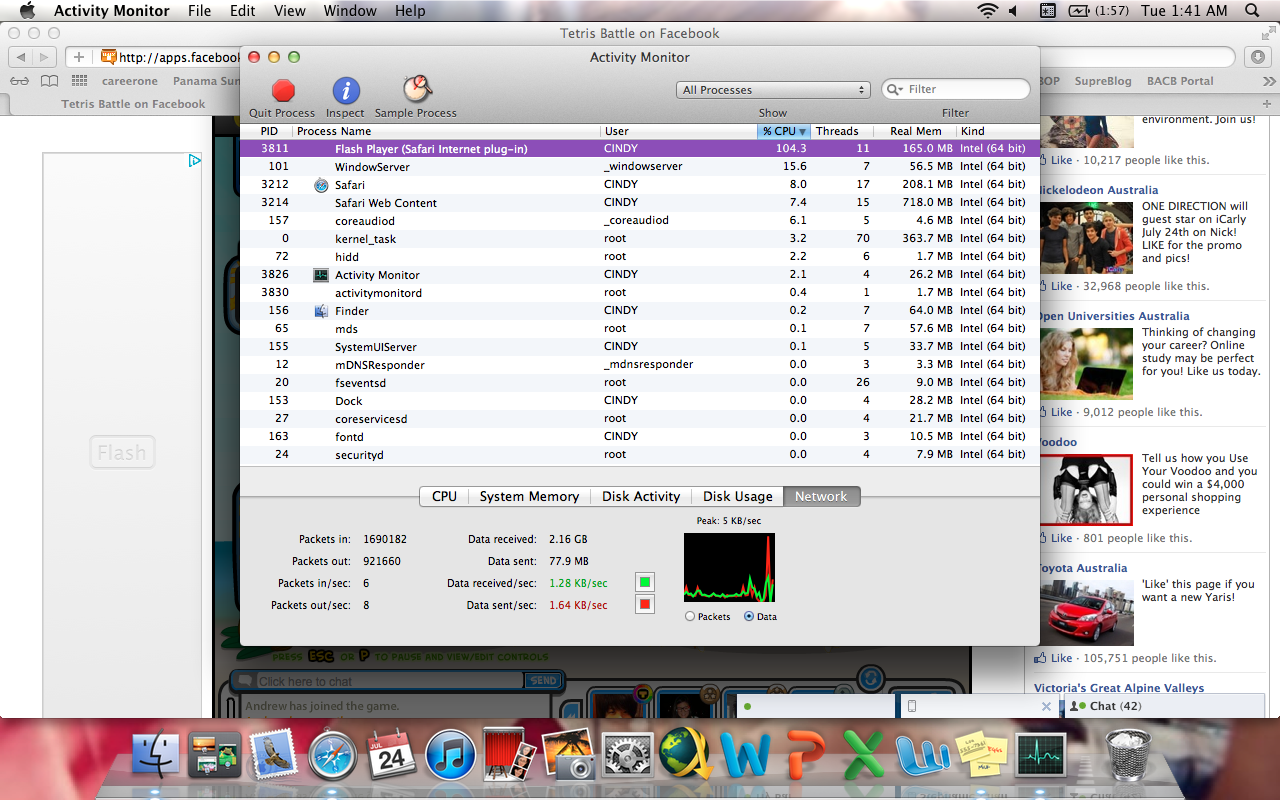Click the Wi-Fi status icon in menu bar

tap(988, 11)
